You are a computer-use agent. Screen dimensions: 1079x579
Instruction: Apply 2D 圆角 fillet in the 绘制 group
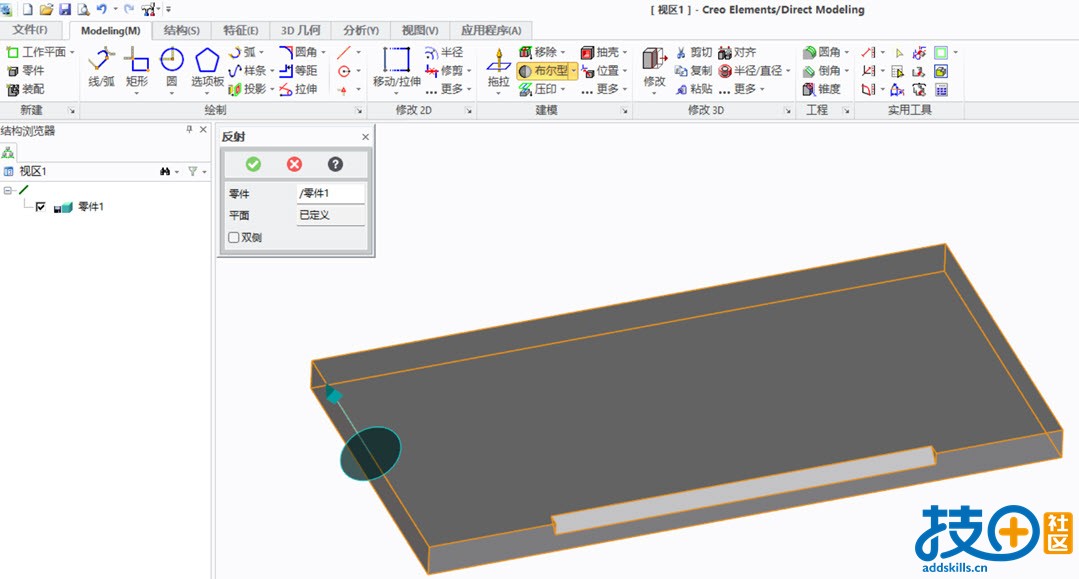(x=299, y=52)
